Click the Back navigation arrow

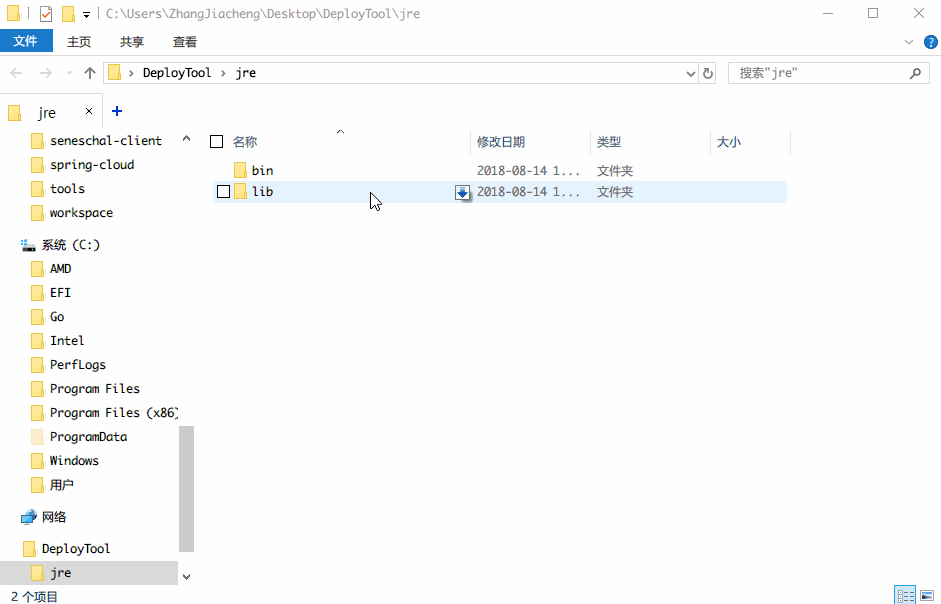point(17,73)
